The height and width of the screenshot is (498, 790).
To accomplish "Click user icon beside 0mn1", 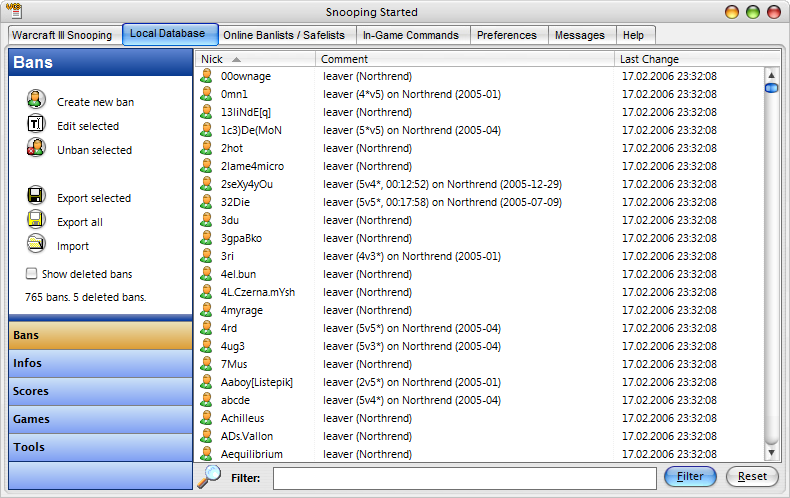I will pos(206,94).
